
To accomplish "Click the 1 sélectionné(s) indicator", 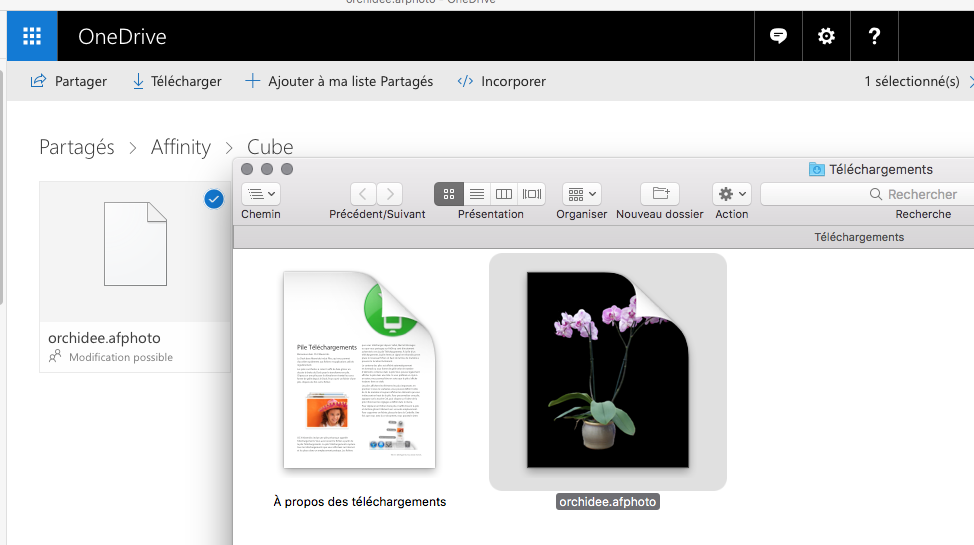I will [x=912, y=81].
